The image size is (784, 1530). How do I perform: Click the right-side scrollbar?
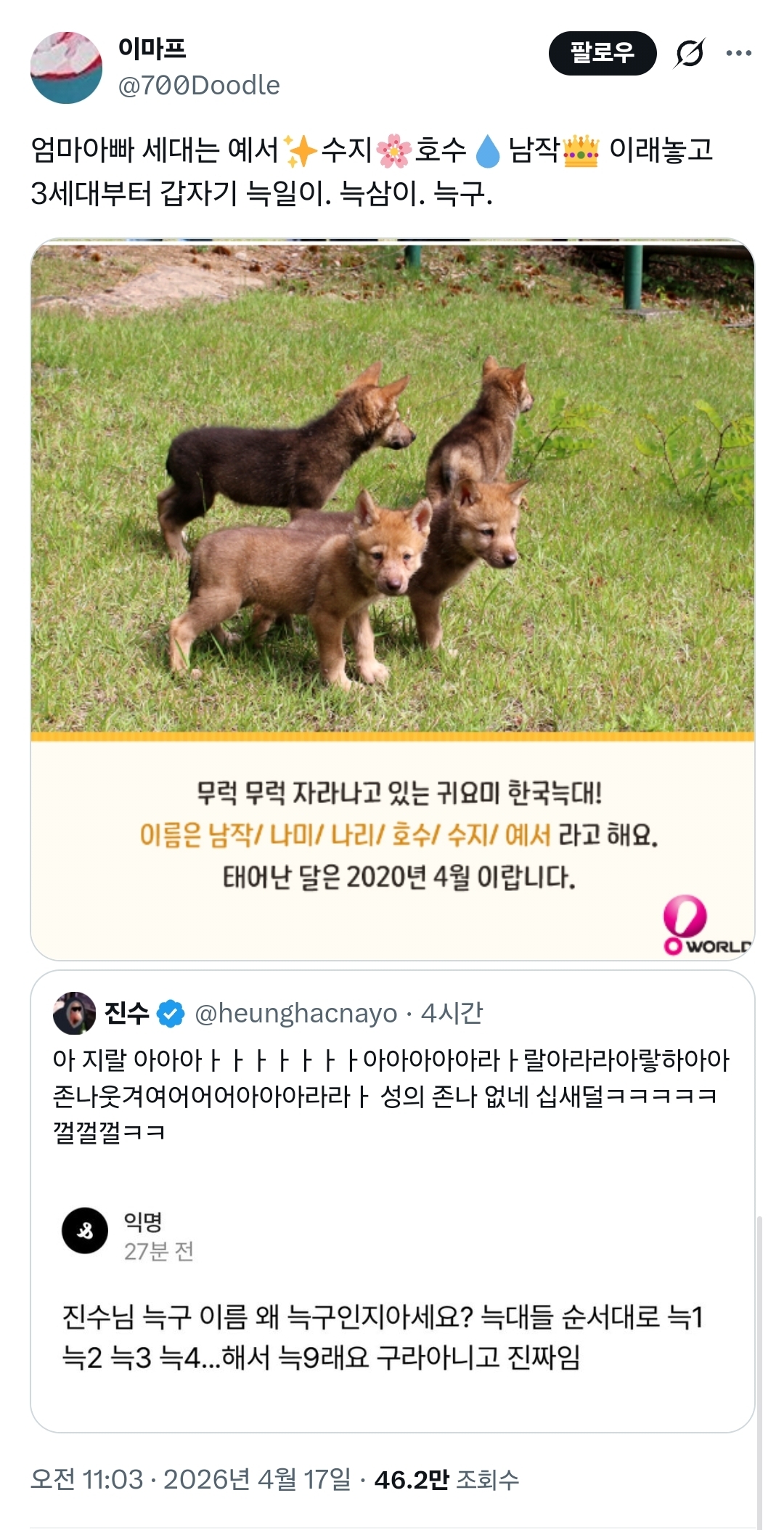click(x=759, y=1372)
